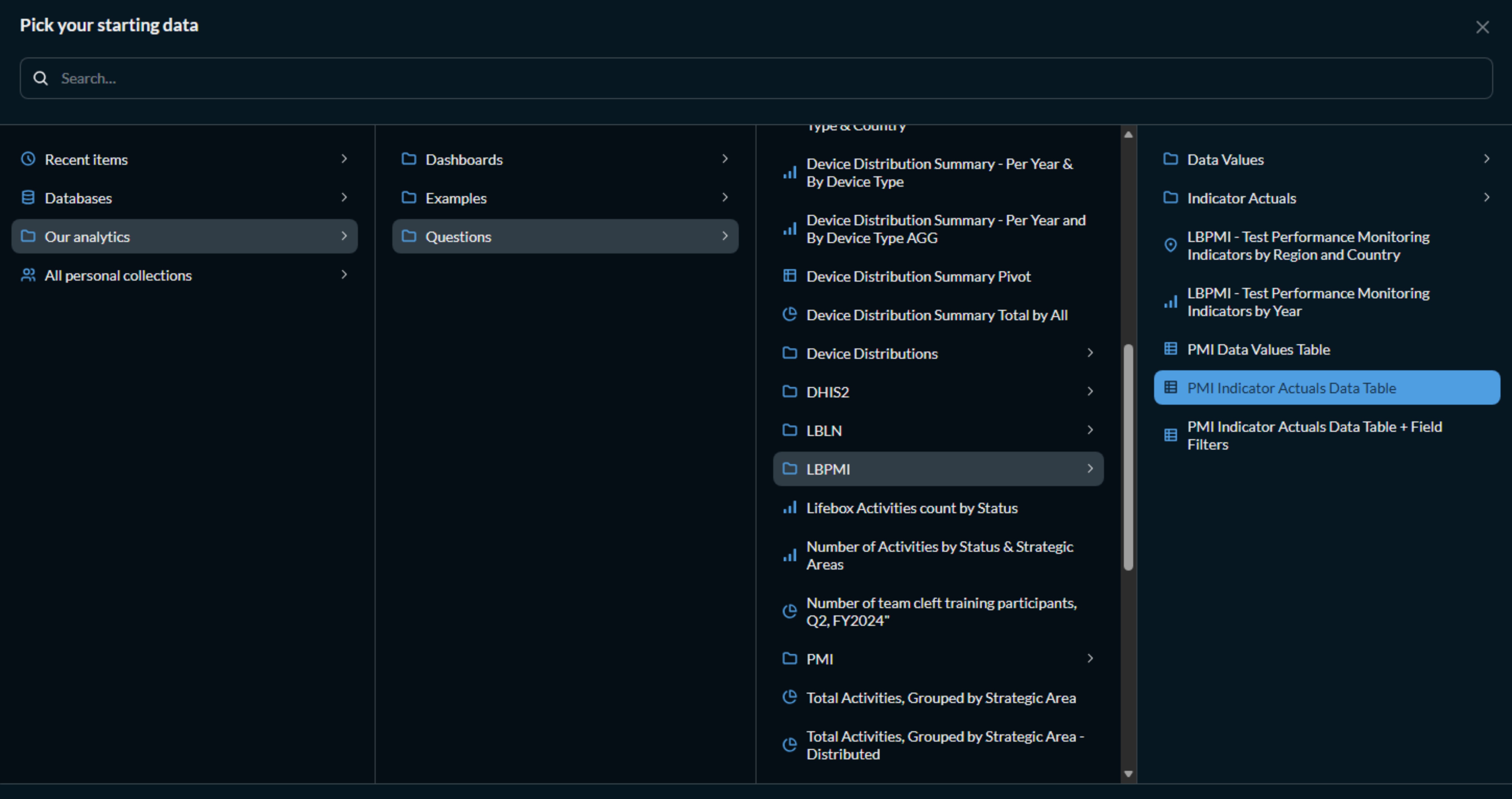Click the Data Values folder icon
This screenshot has height=799, width=1512.
click(1171, 159)
